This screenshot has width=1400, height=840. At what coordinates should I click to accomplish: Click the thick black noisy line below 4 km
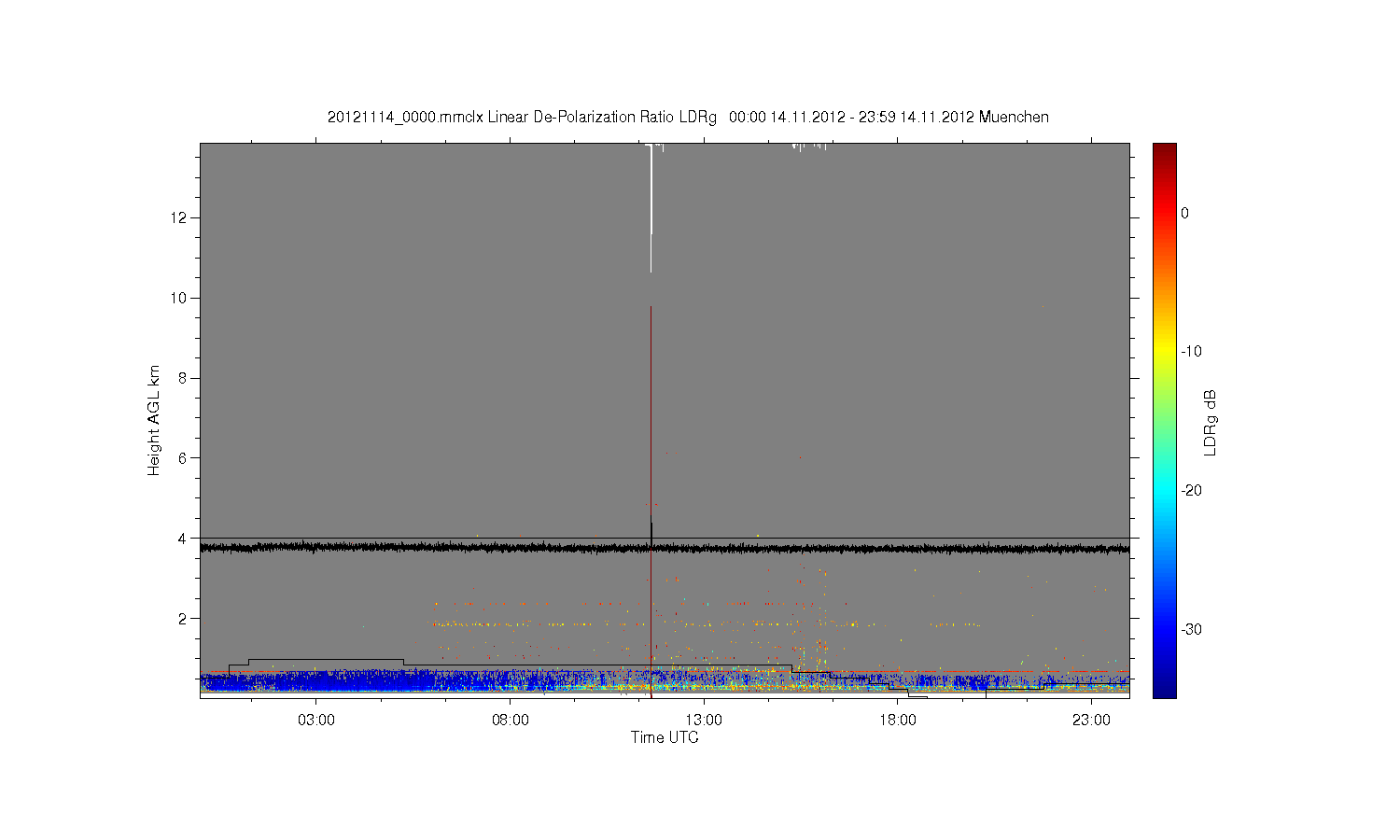click(665, 548)
